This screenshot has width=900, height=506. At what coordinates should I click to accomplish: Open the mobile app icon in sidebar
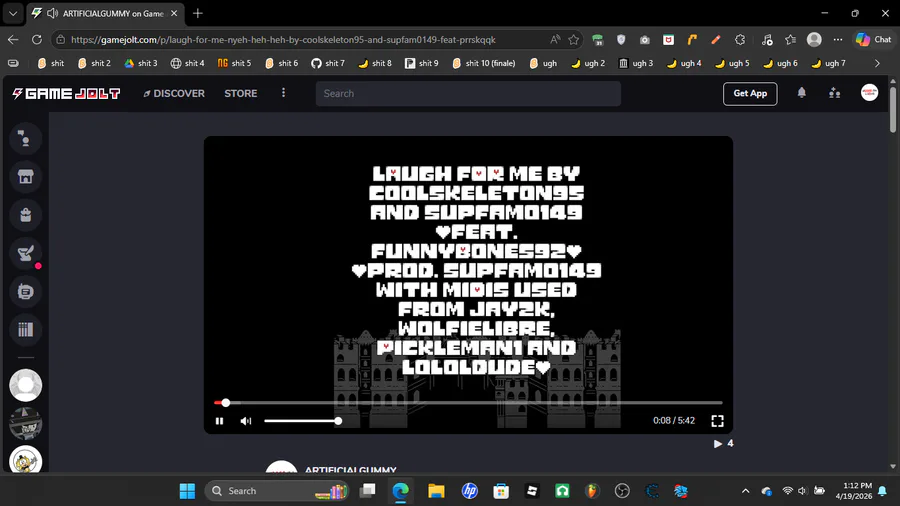25,291
